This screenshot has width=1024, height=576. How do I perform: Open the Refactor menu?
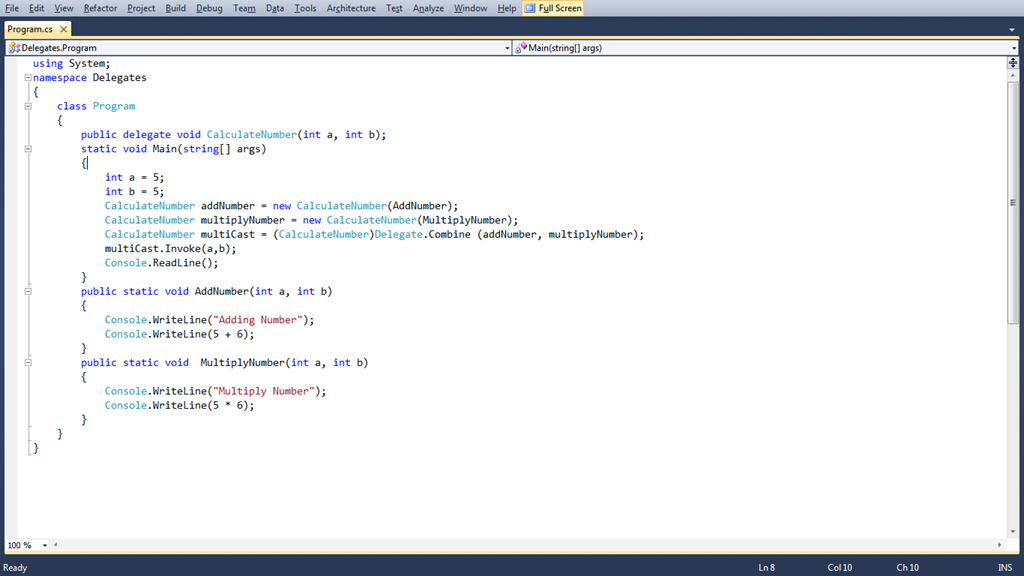click(x=100, y=8)
